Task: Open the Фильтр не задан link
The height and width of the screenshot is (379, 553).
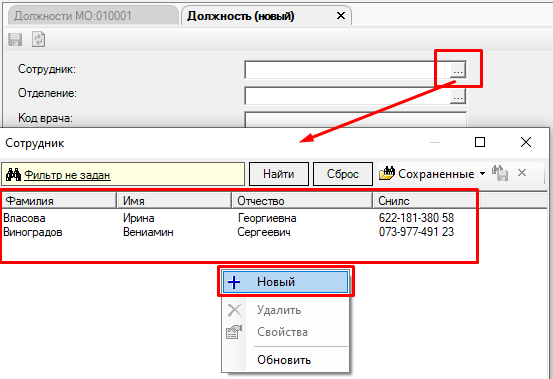Action: point(67,175)
